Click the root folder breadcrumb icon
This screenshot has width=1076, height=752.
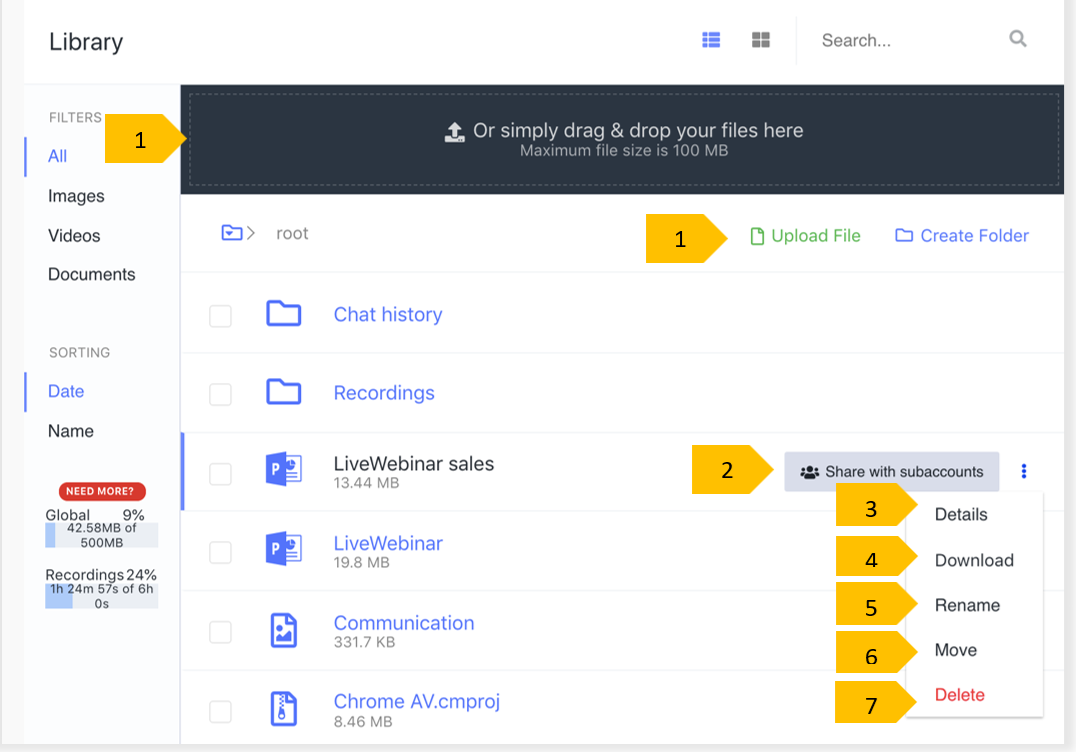(x=232, y=233)
